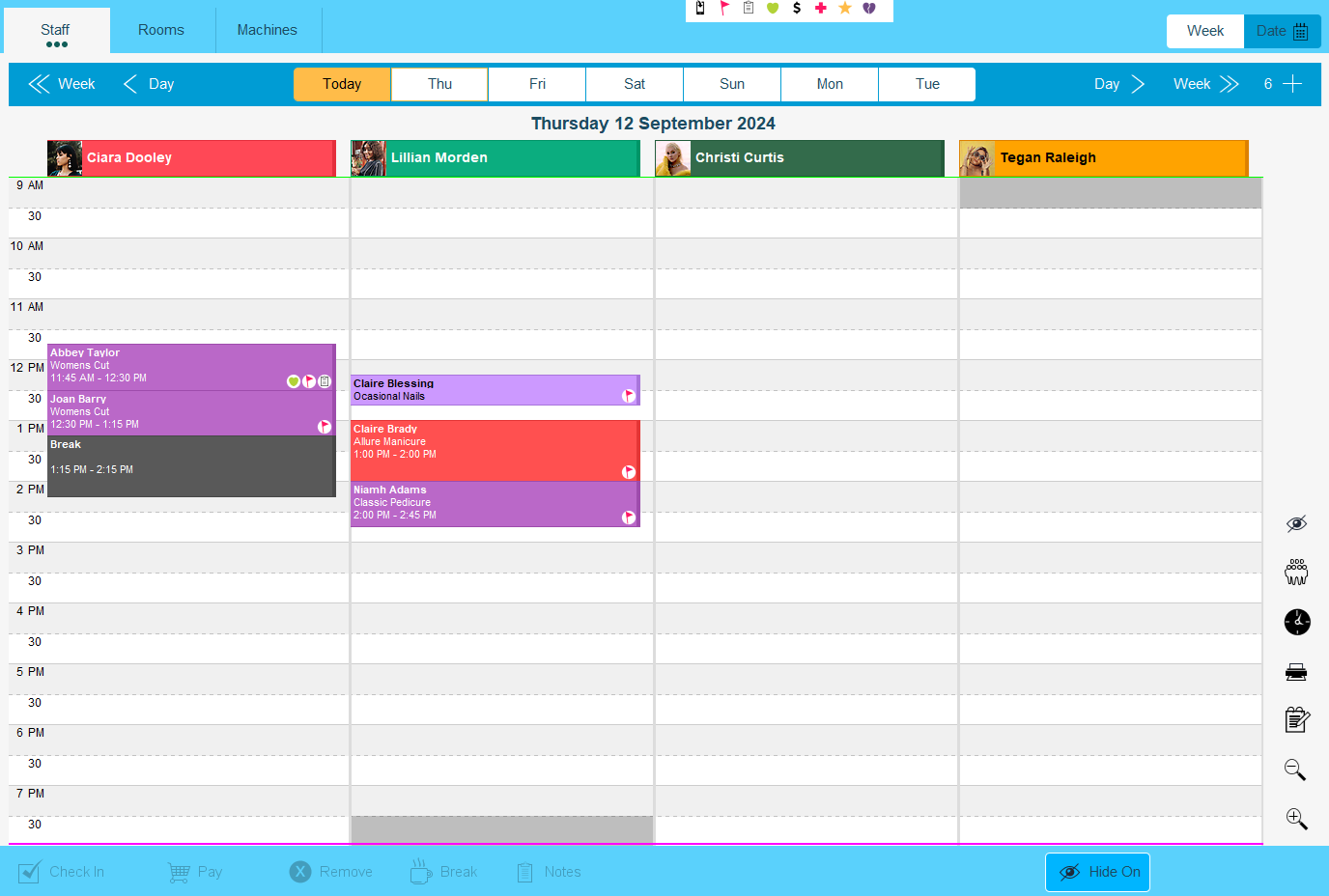The image size is (1329, 896).
Task: Advance one day with right chevron
Action: pos(1138,84)
